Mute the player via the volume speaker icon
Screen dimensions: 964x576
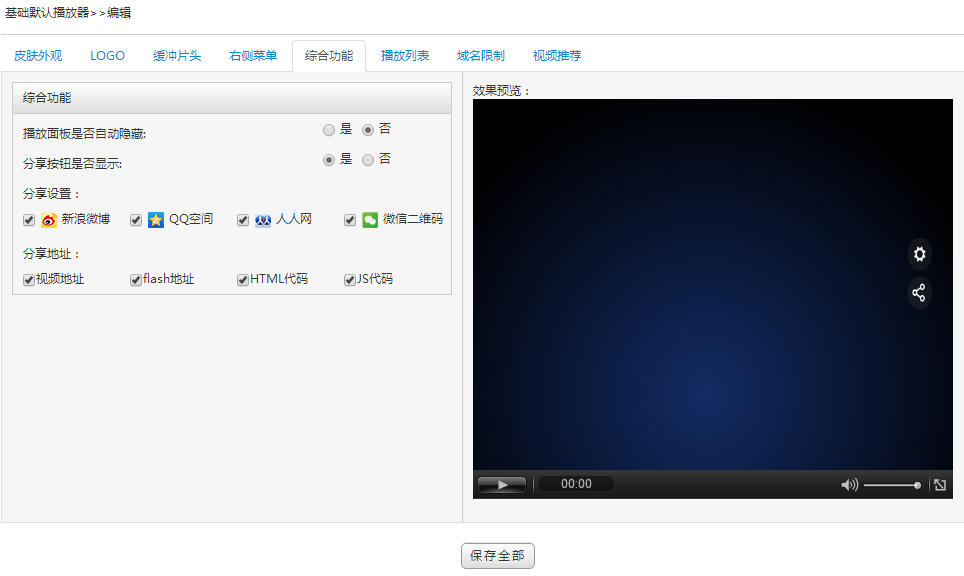850,485
